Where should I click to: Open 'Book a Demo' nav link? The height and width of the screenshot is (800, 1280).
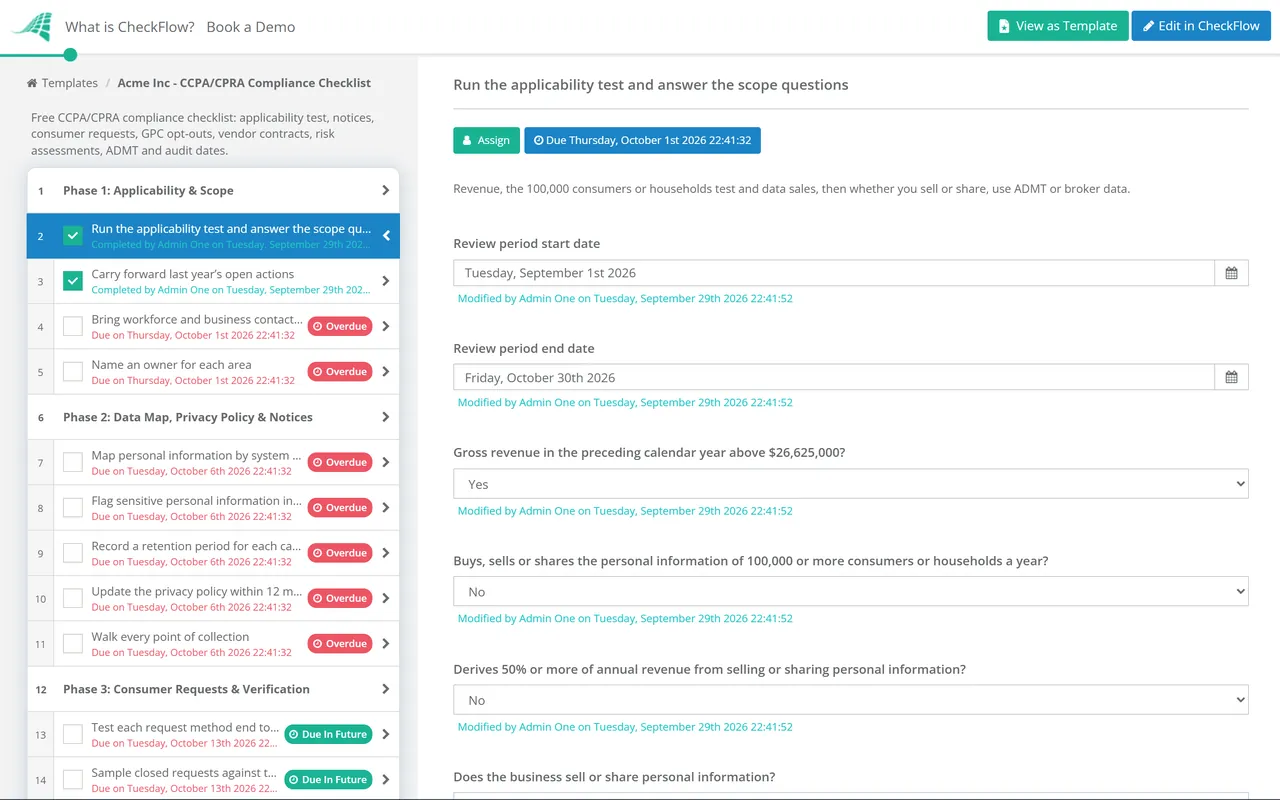click(251, 27)
